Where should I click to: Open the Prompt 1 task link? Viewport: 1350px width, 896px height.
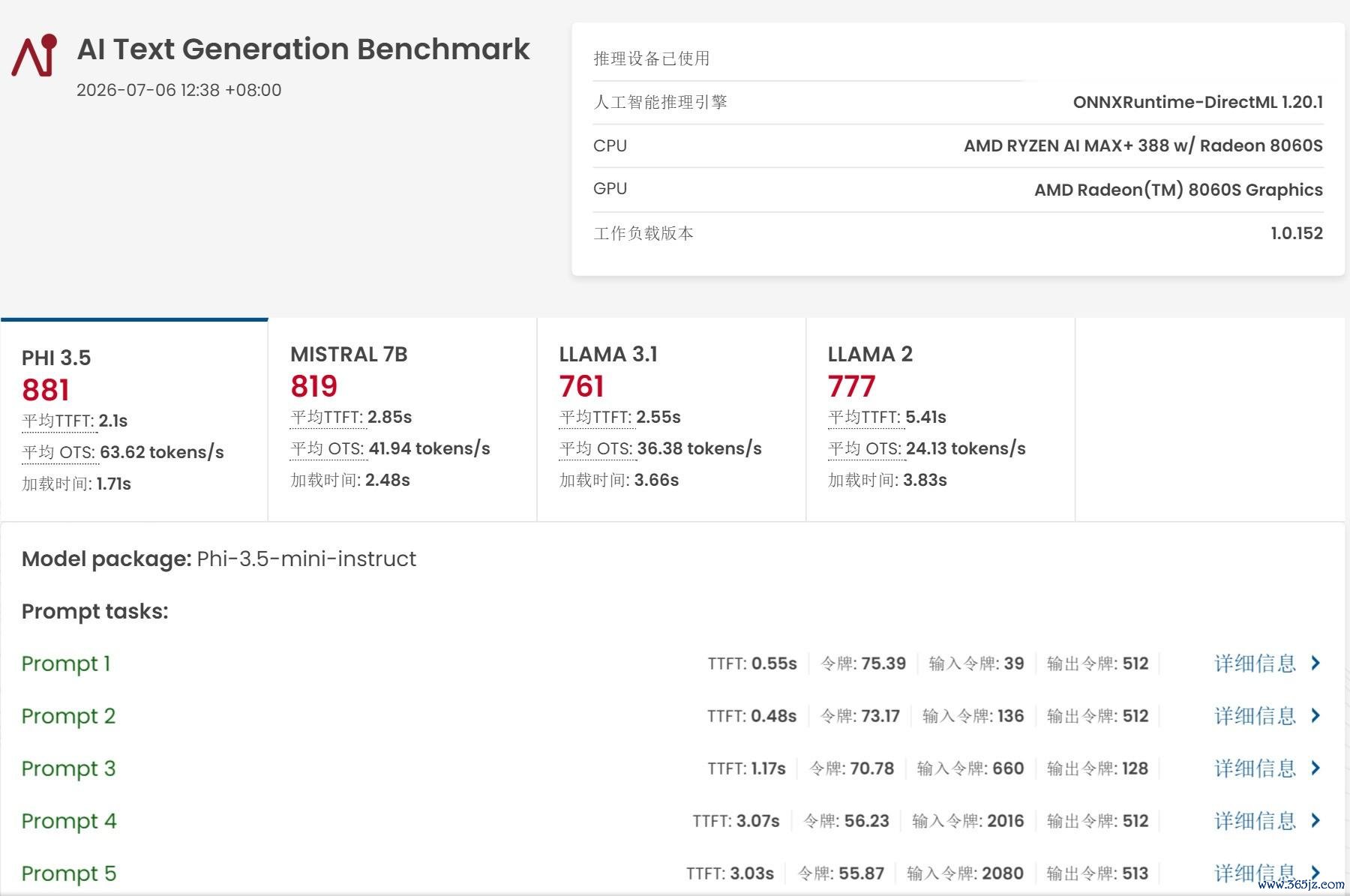coord(66,664)
